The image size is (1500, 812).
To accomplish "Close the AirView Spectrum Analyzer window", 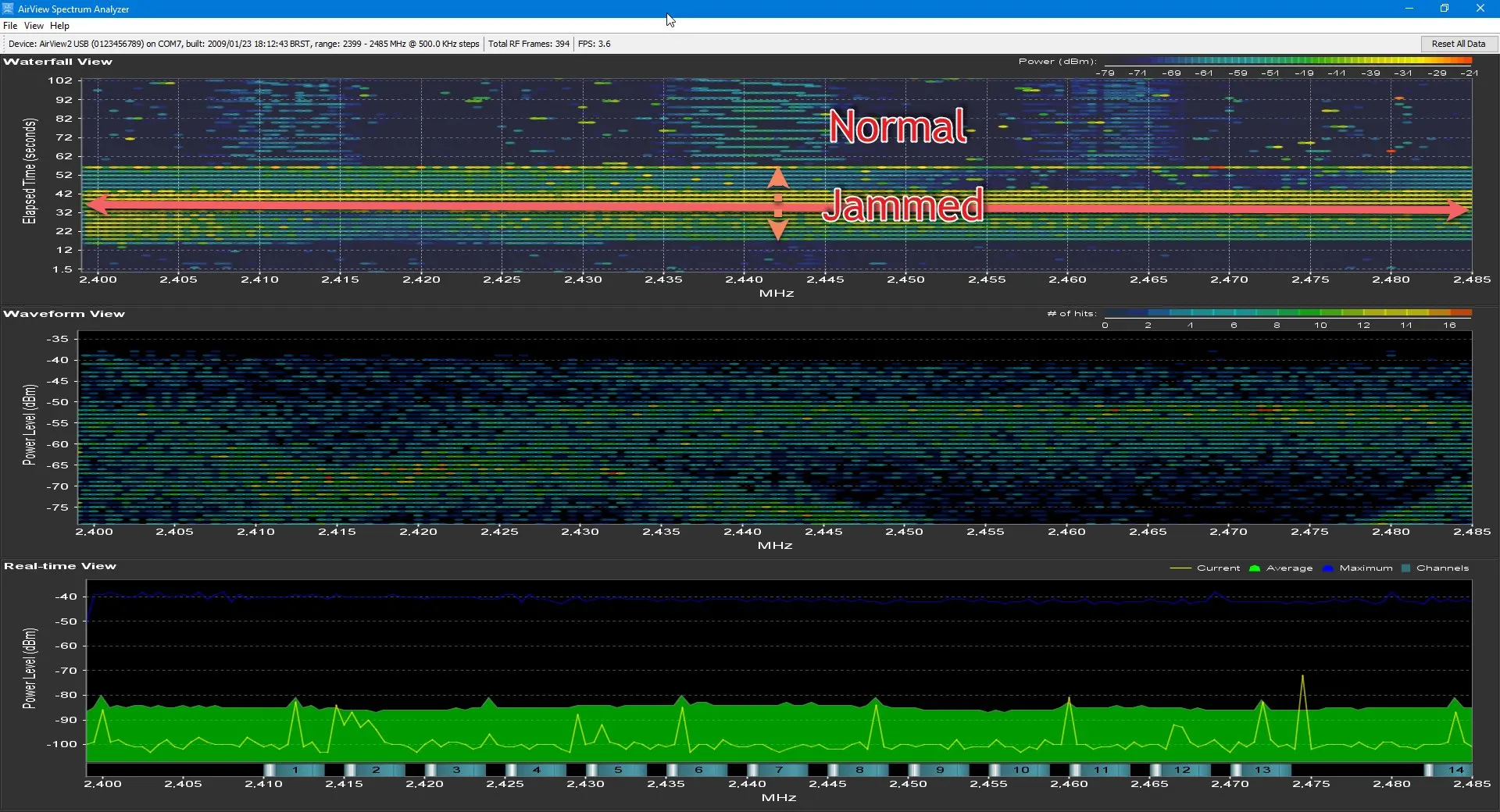I will (1480, 9).
